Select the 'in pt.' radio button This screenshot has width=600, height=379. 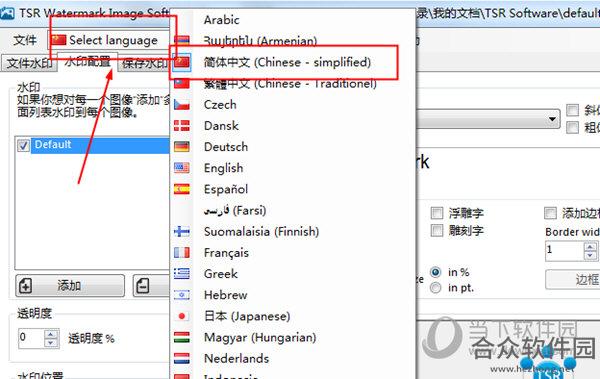pos(436,288)
